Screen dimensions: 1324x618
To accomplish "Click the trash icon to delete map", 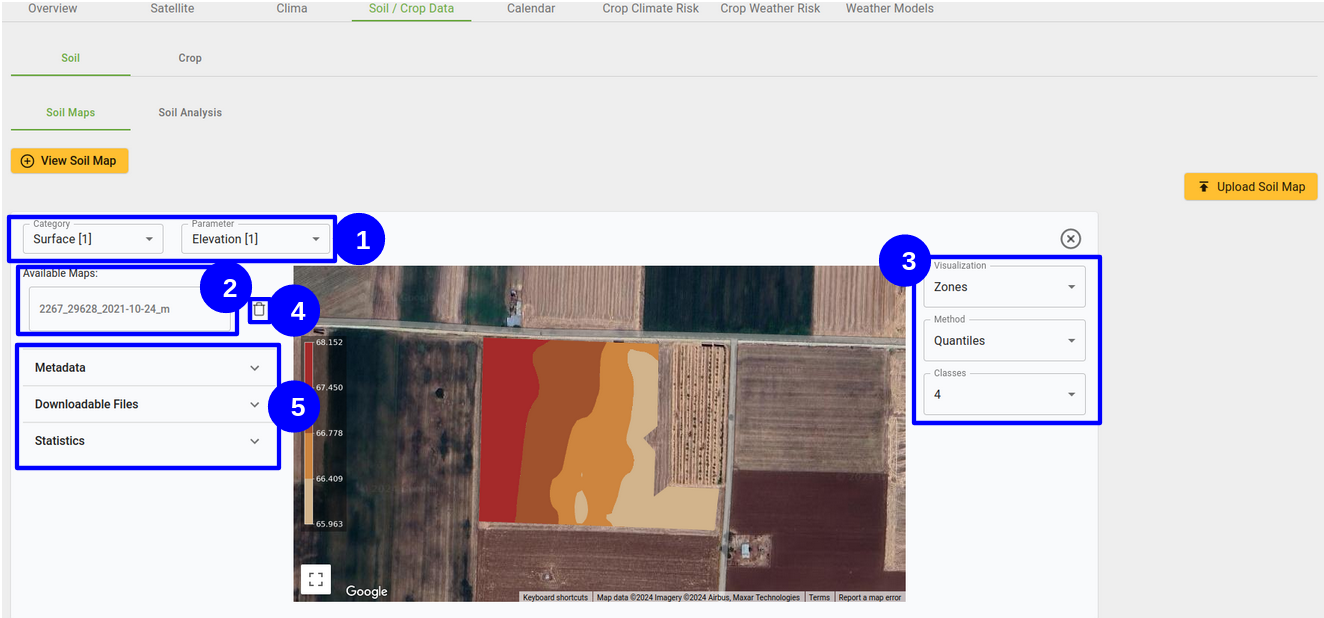I will 259,310.
